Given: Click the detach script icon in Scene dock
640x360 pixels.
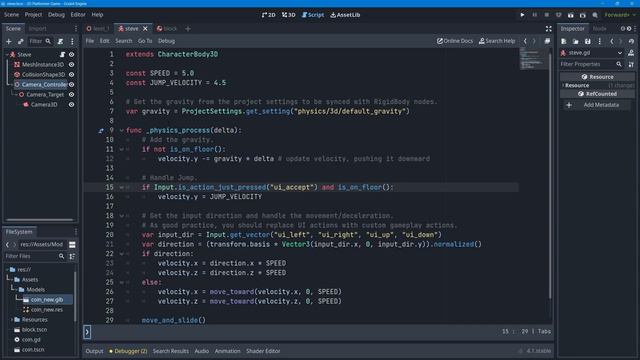Looking at the screenshot, I should pos(60,41).
